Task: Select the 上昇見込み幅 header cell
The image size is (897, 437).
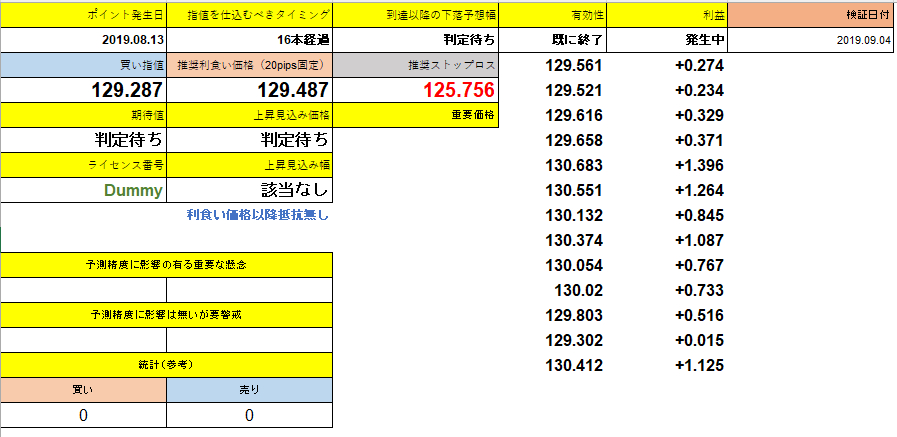Action: coord(250,165)
